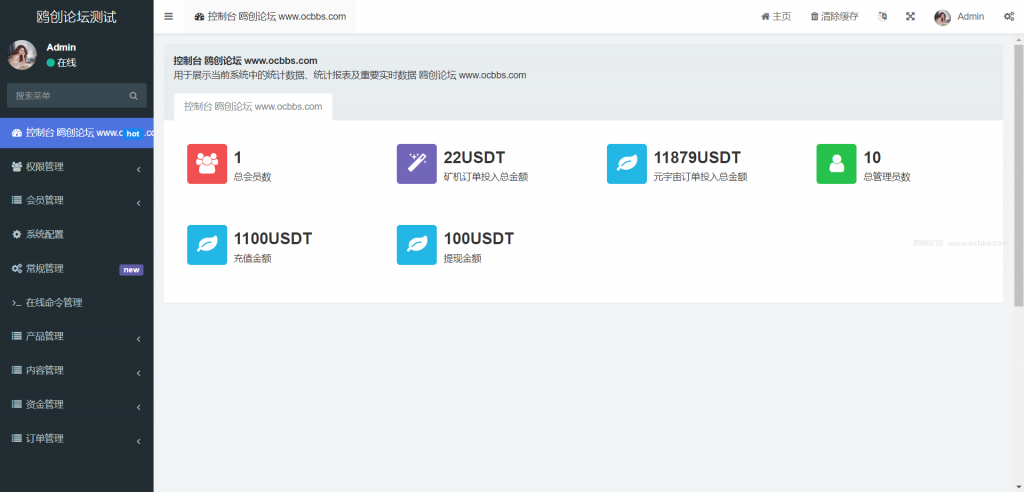Click the hot badge on 控制台 item
Screen dimensions: 1024x492
pyautogui.click(x=133, y=134)
